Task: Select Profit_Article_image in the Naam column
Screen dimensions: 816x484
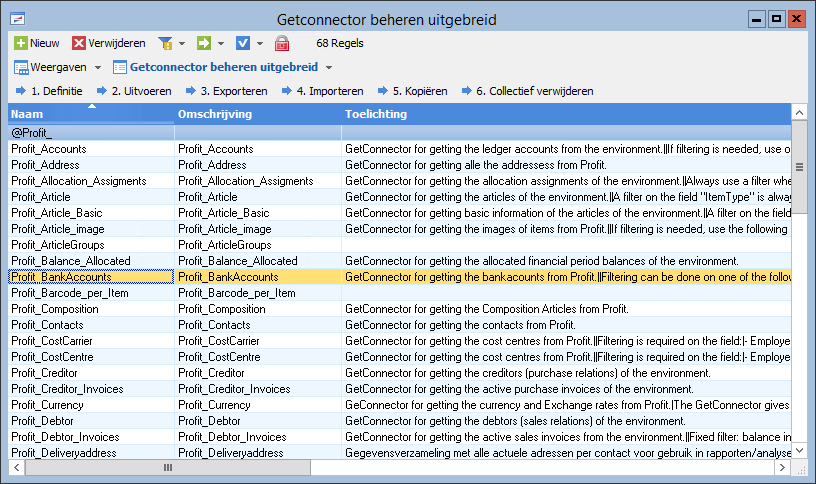Action: (58, 229)
